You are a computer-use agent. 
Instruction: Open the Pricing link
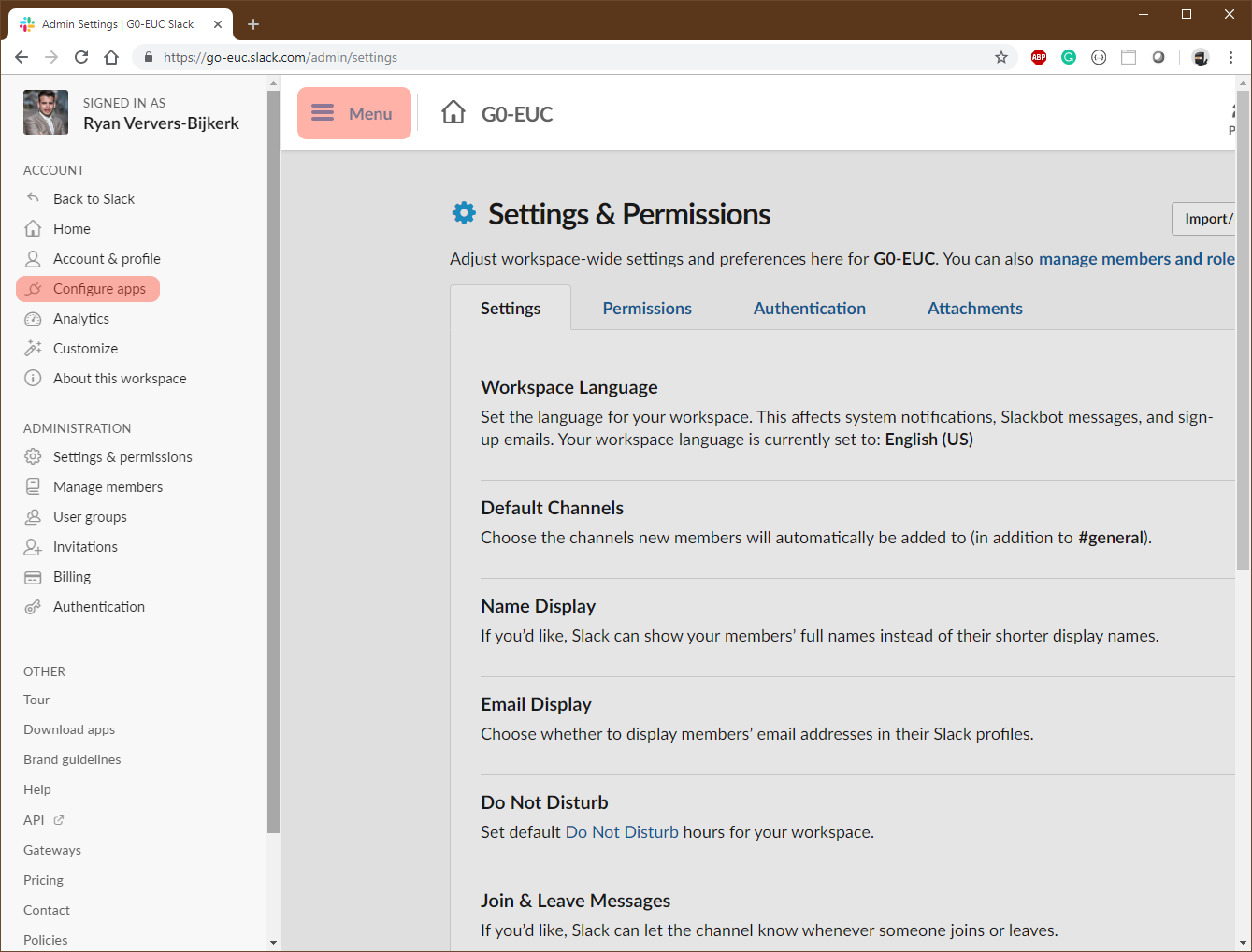click(43, 880)
